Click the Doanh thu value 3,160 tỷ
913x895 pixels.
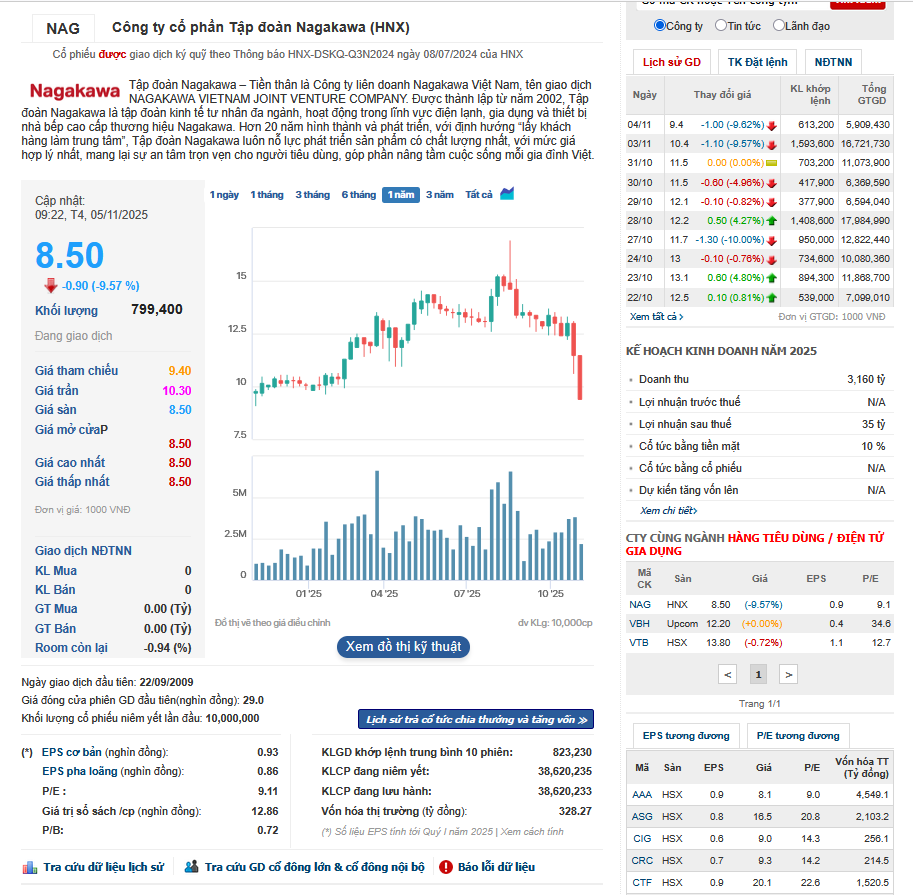point(866,380)
